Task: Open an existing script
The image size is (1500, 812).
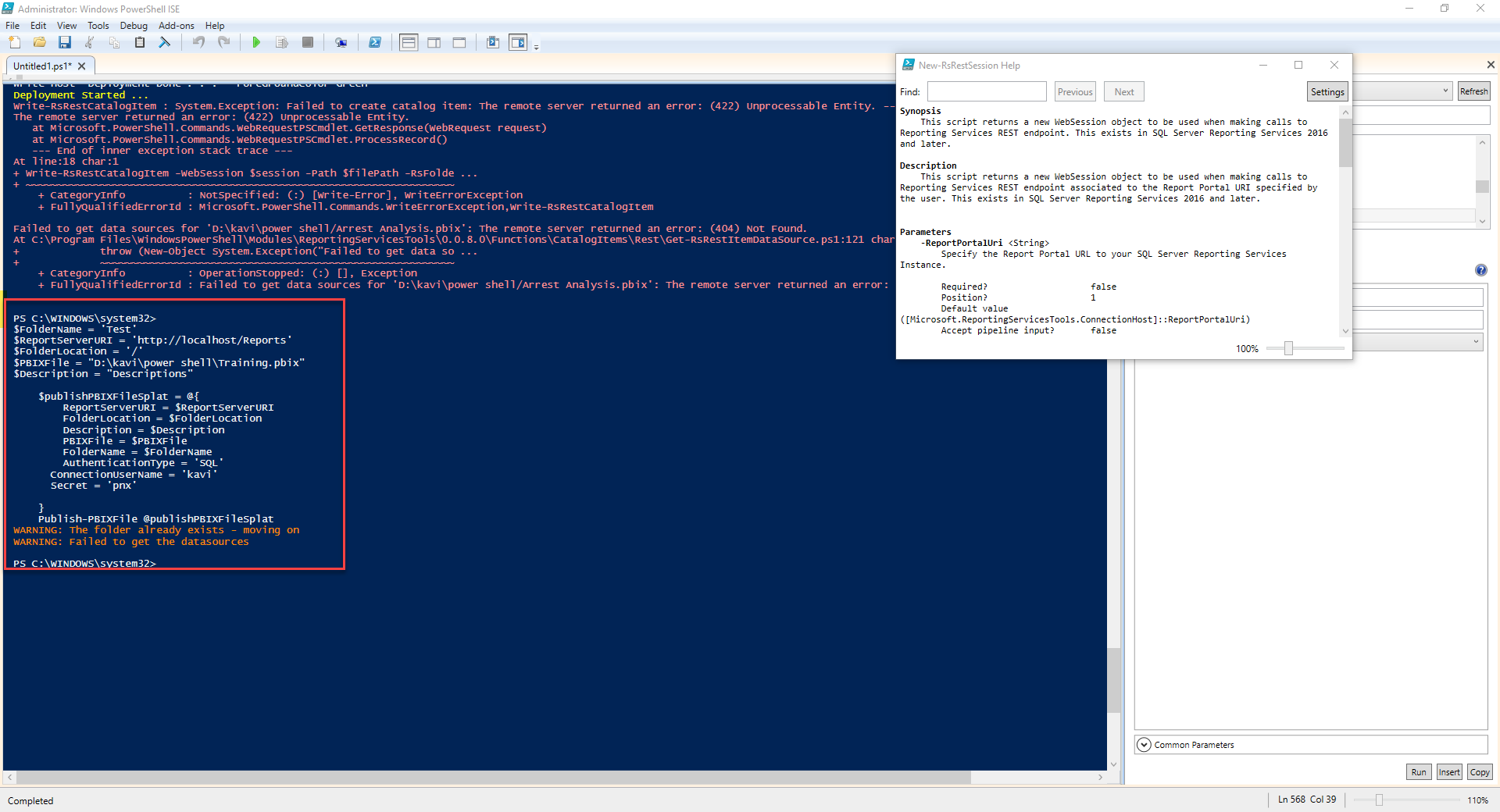Action: [x=40, y=43]
